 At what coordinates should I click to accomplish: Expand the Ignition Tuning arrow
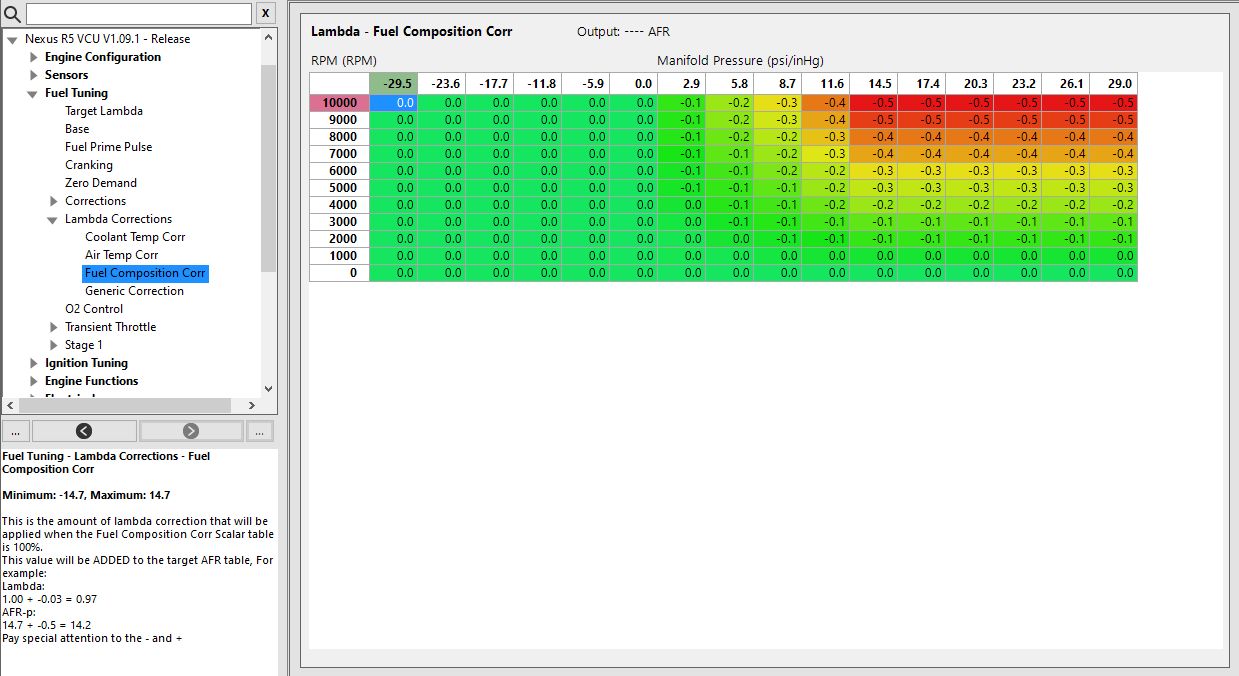33,364
